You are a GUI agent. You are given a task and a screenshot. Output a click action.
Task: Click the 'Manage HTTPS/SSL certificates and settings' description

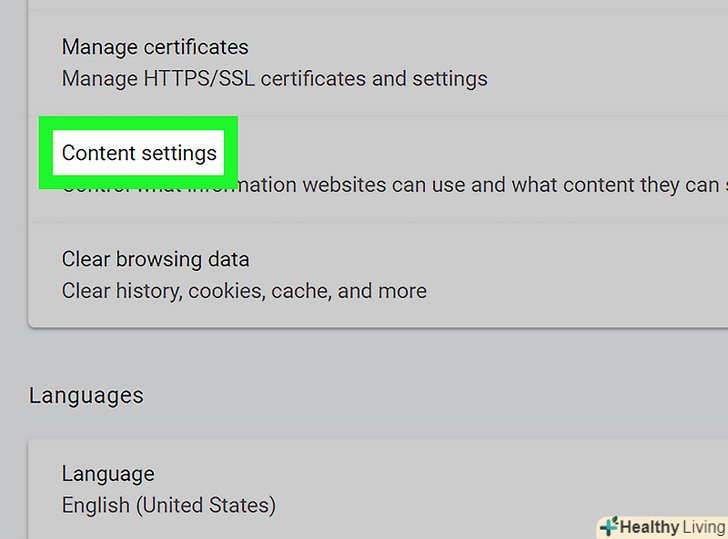click(274, 78)
